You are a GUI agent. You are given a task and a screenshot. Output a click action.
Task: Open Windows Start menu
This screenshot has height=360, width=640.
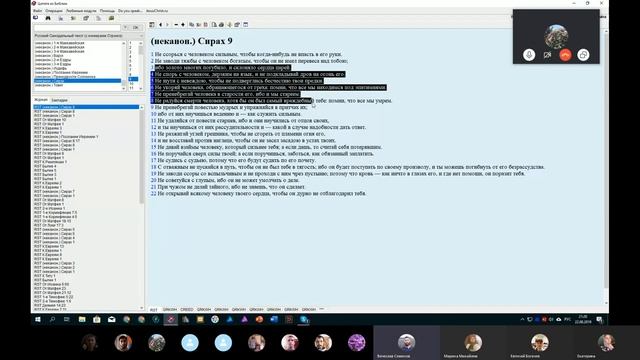[38, 320]
